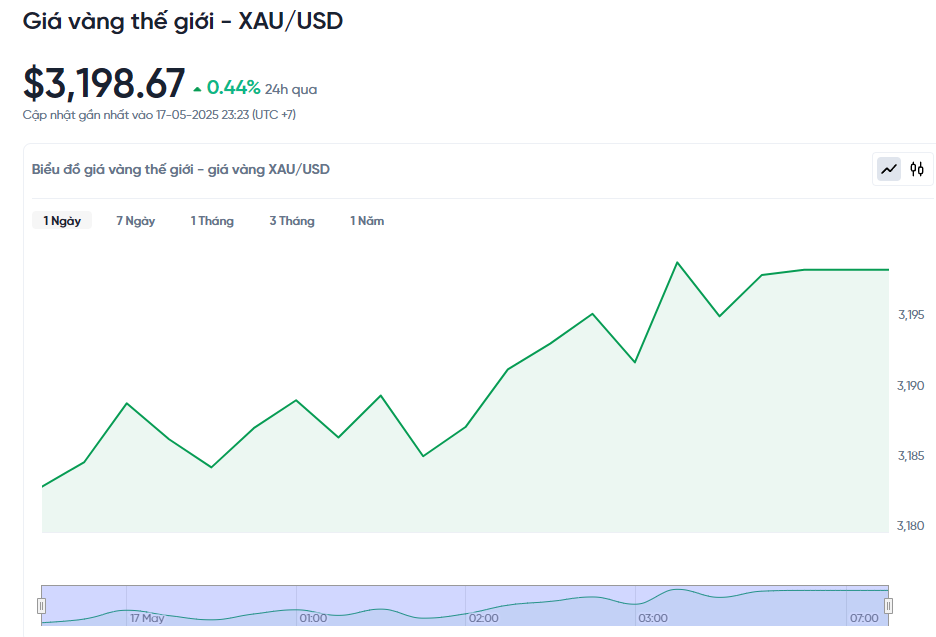936x637 pixels.
Task: Click the green up-arrow beside 0.44%
Action: point(197,89)
